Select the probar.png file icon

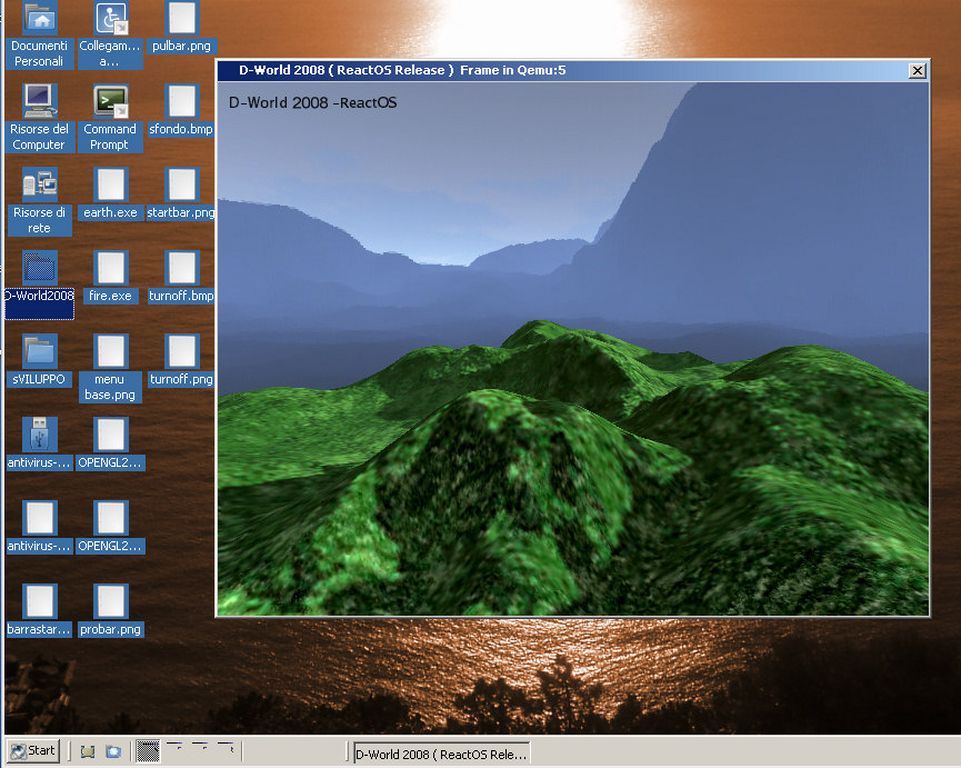pos(110,601)
